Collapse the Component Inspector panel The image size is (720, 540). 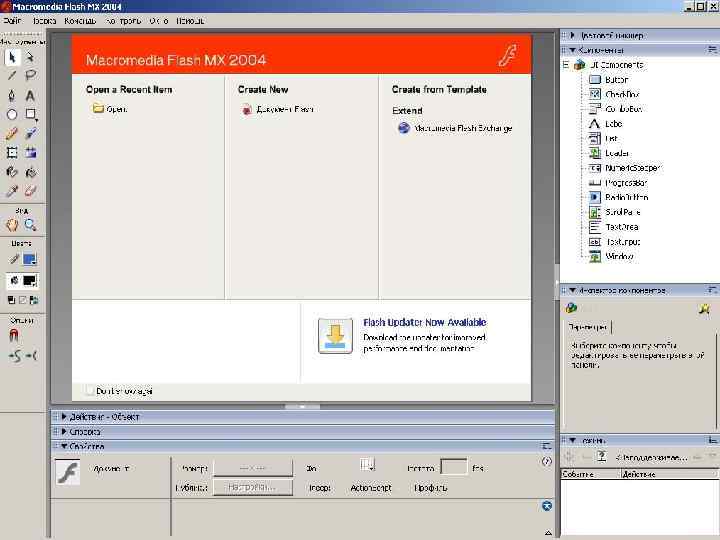coord(573,290)
